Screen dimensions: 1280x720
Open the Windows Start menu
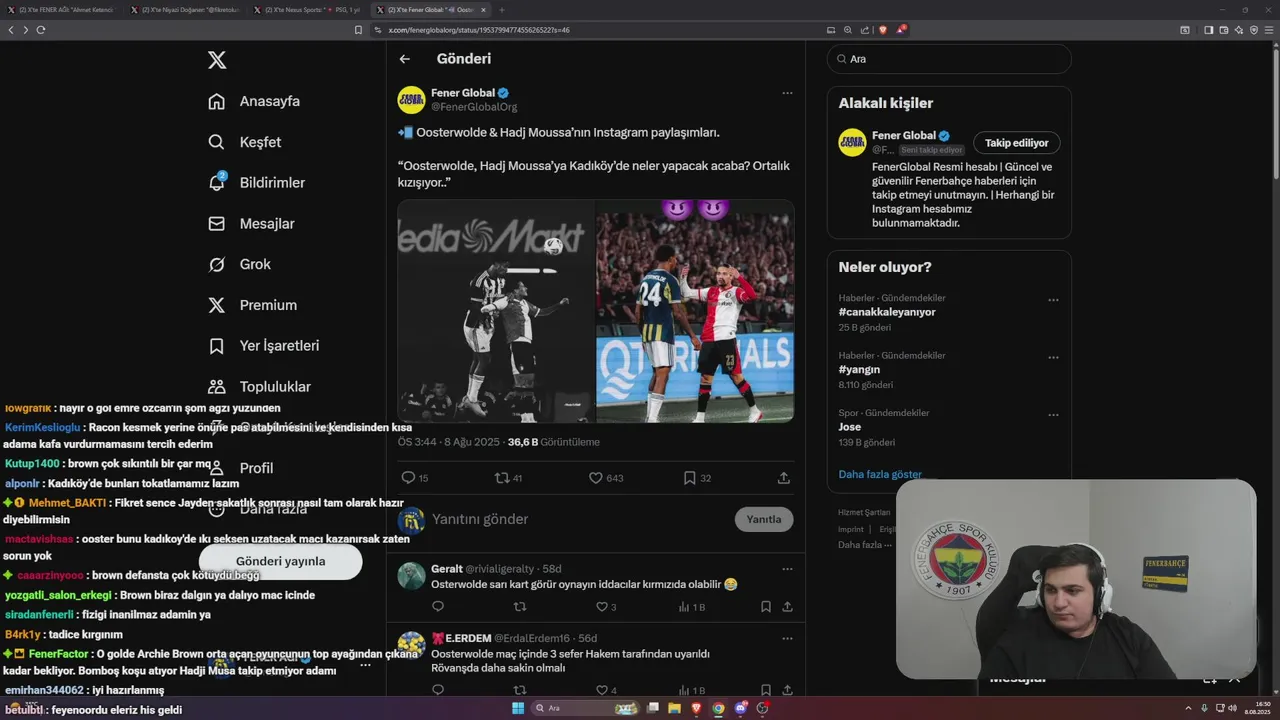tap(518, 708)
